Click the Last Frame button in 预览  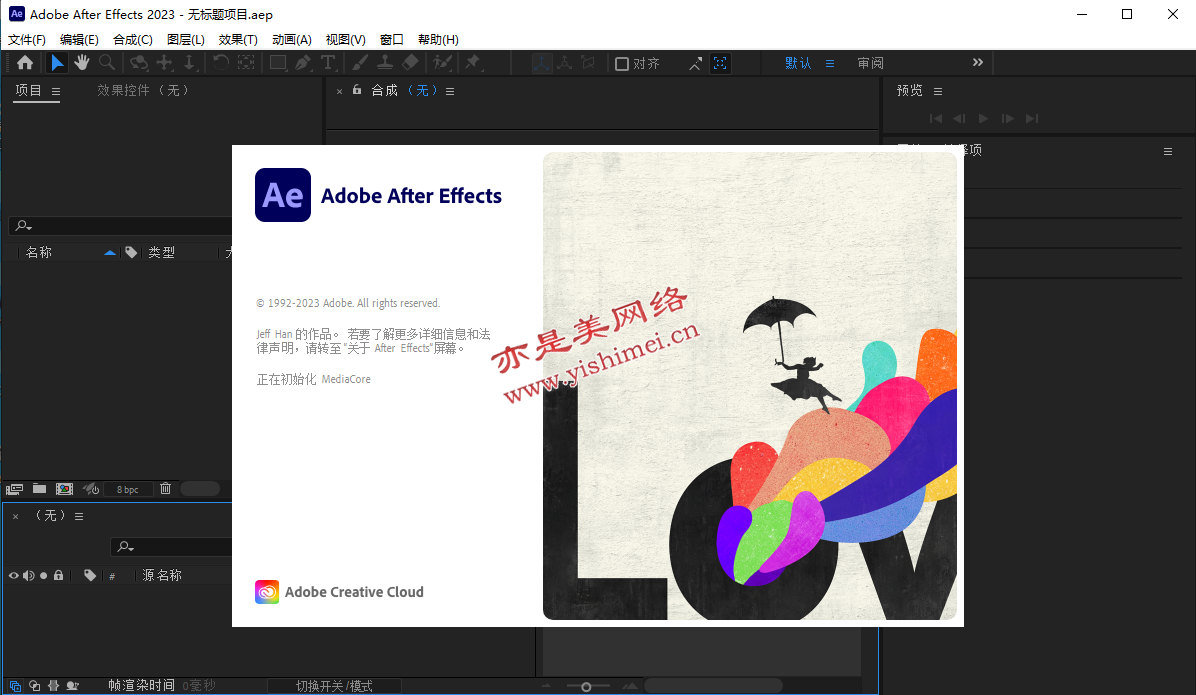(x=1032, y=118)
